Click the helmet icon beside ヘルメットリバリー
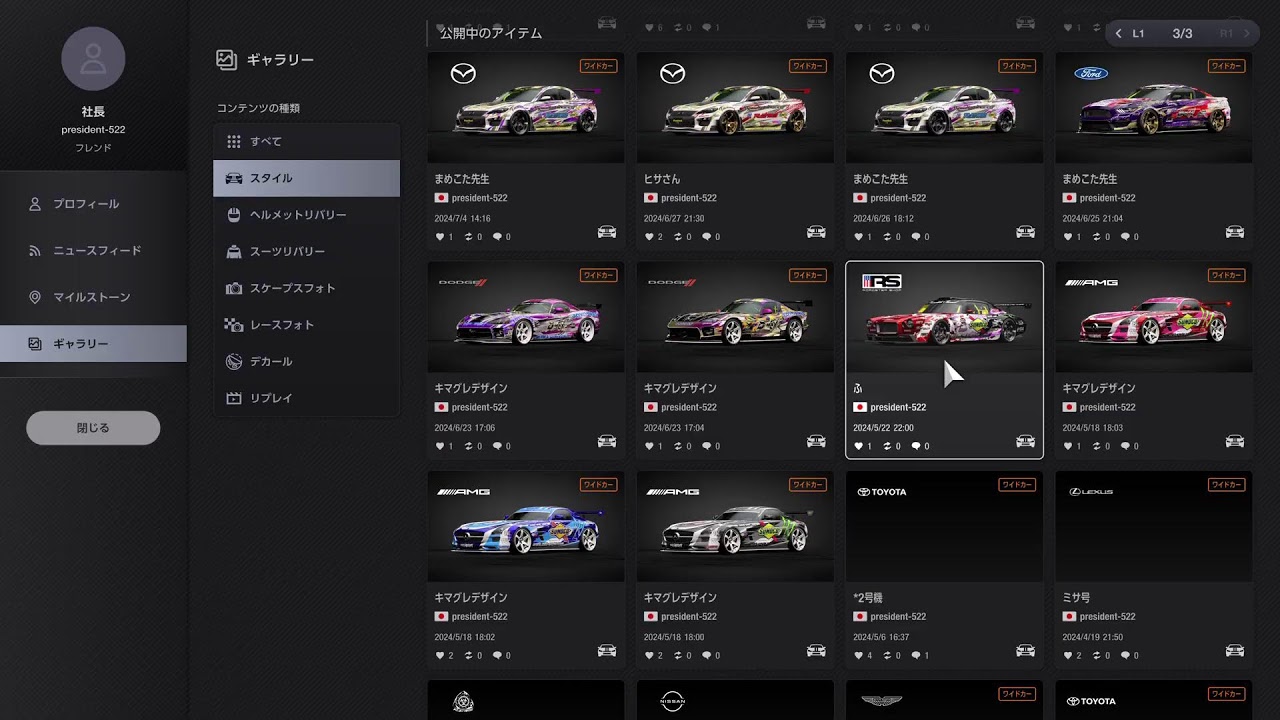 point(234,215)
